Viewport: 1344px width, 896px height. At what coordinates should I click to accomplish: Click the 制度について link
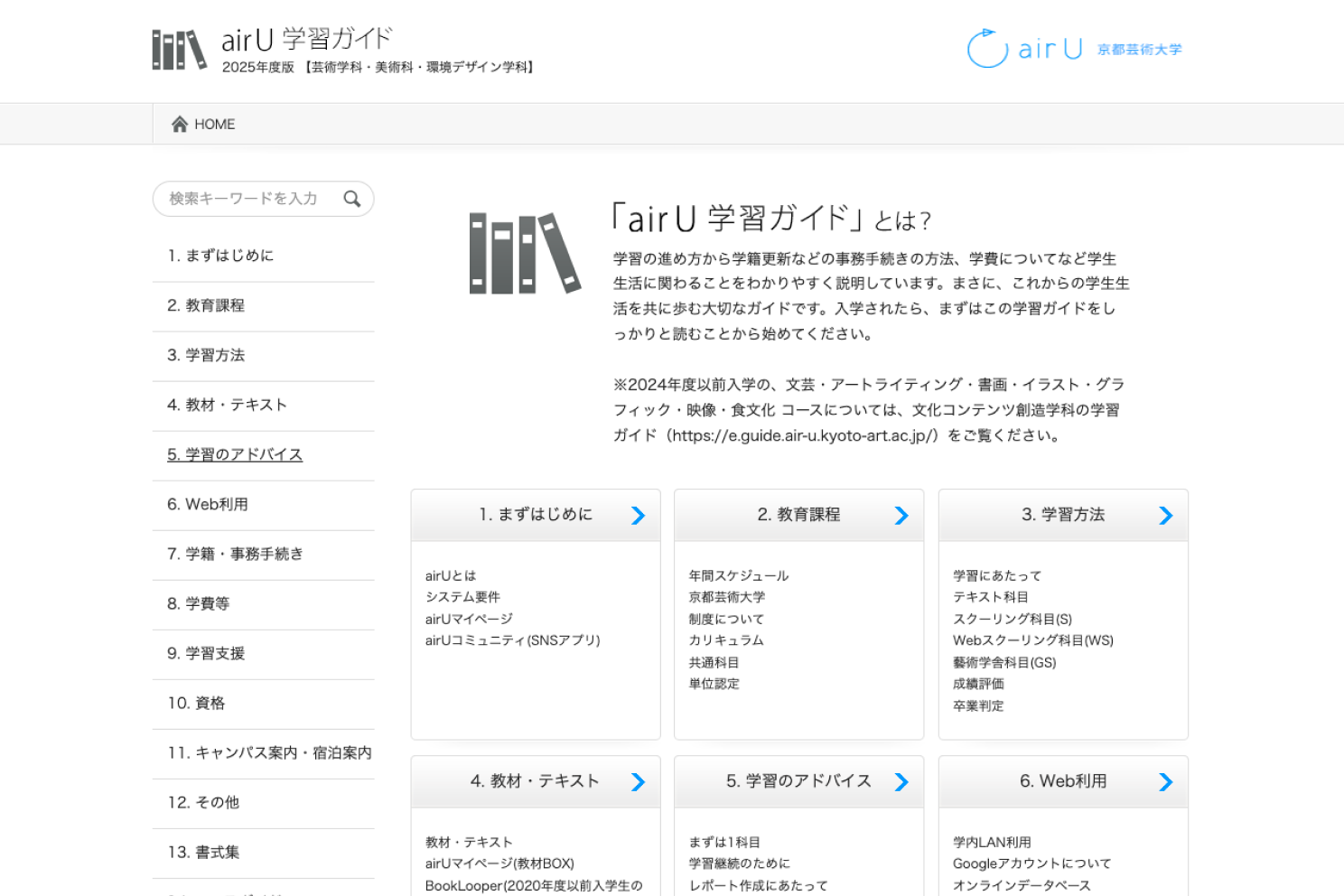727,619
